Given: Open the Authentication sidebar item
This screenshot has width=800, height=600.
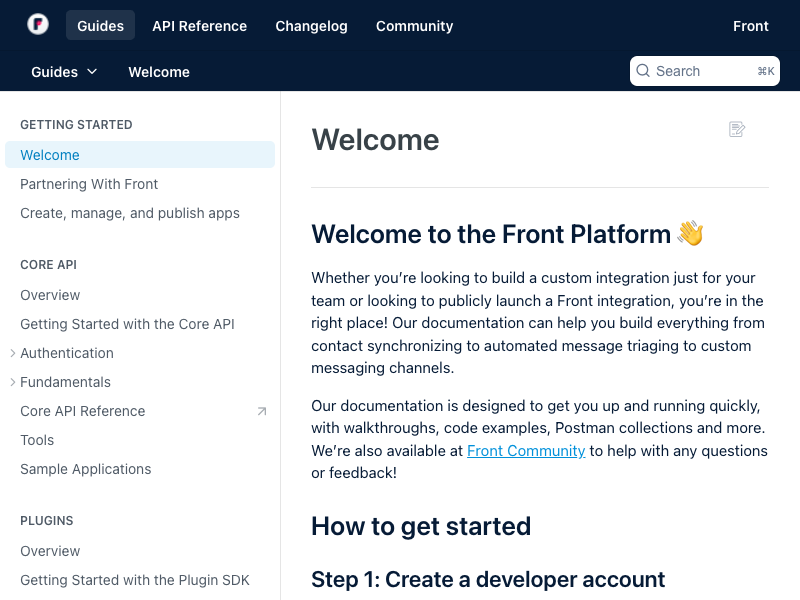Looking at the screenshot, I should (x=67, y=353).
